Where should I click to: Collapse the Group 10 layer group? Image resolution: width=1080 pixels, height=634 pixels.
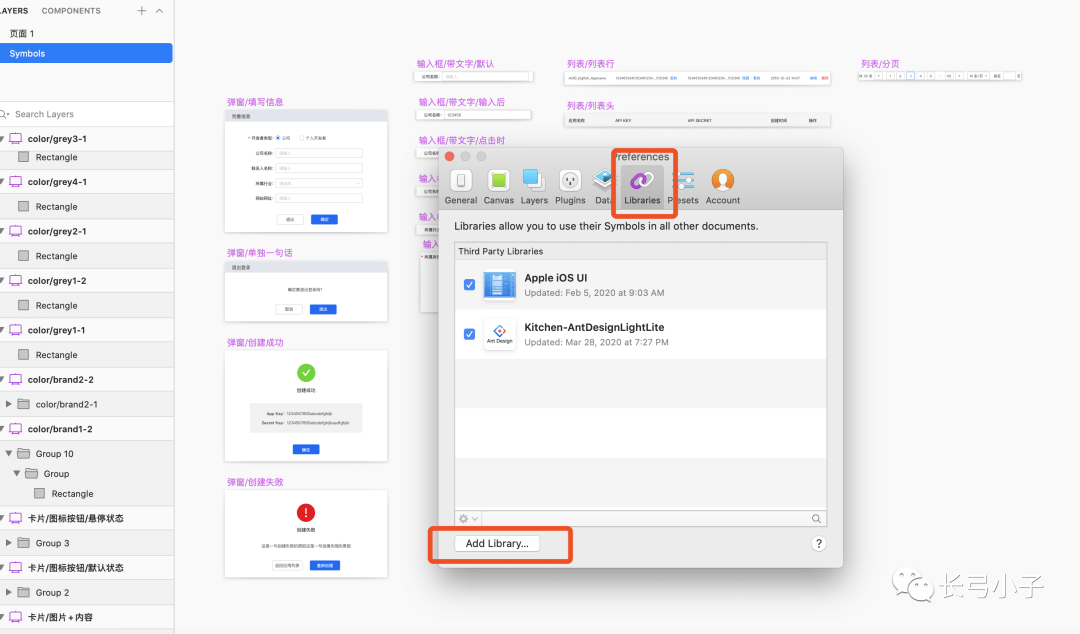8,453
